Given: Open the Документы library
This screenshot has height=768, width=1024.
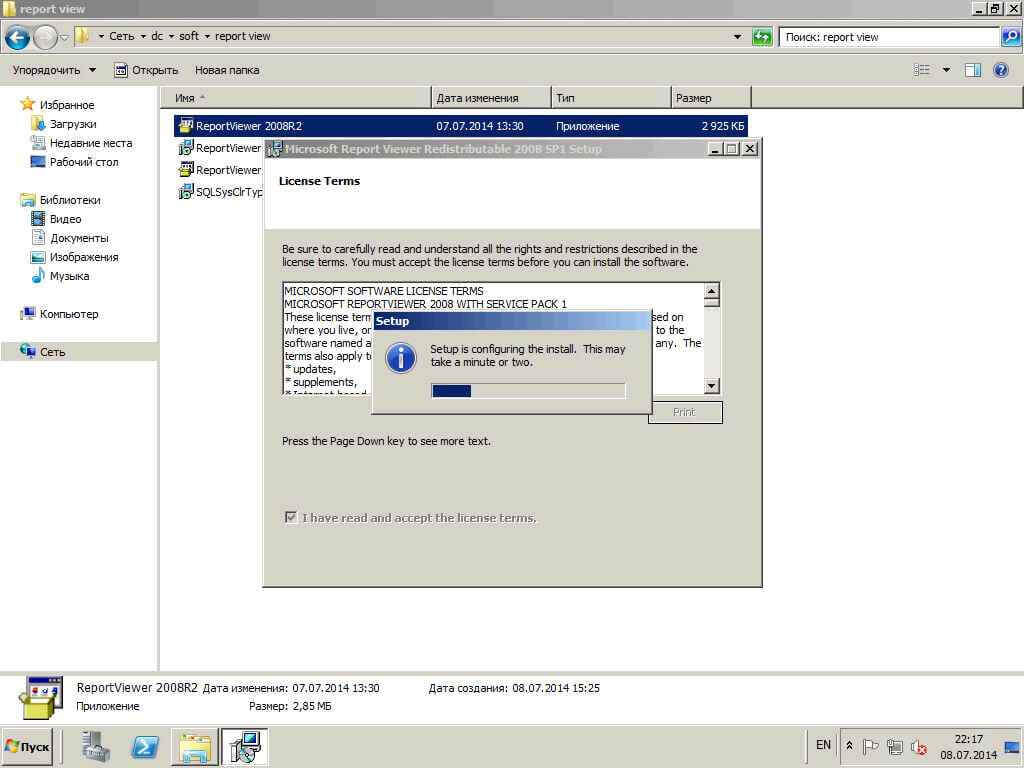Looking at the screenshot, I should tap(70, 238).
